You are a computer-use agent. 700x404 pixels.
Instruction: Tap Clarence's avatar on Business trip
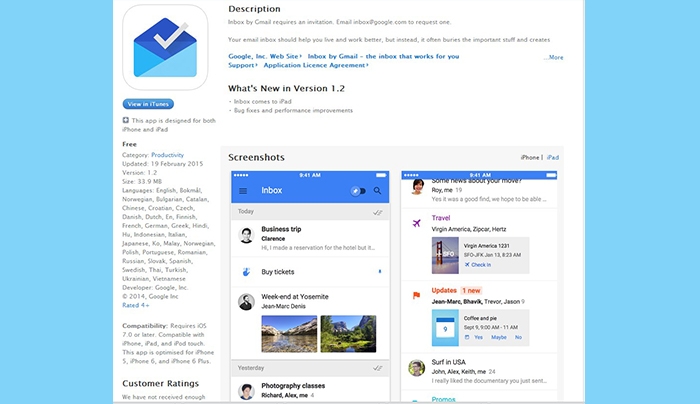pyautogui.click(x=246, y=235)
